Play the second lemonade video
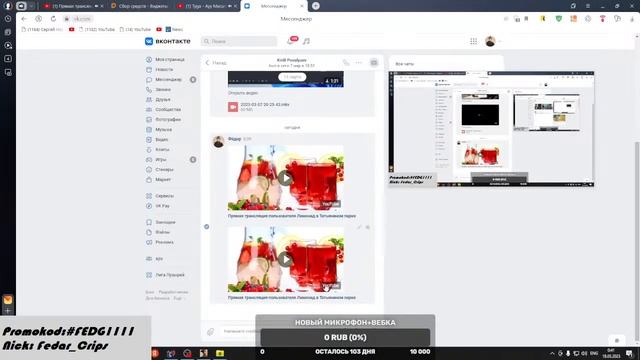Image resolution: width=640 pixels, height=360 pixels. 285,259
